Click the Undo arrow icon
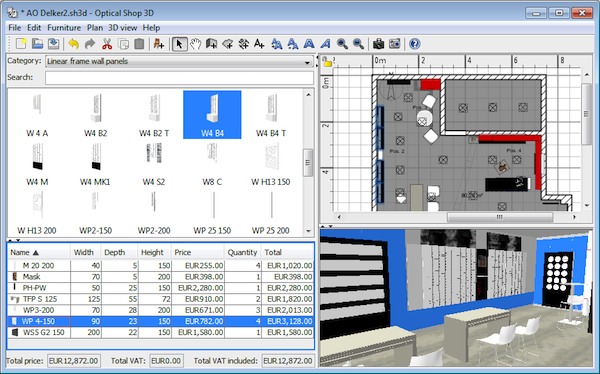The image size is (600, 374). pos(73,44)
